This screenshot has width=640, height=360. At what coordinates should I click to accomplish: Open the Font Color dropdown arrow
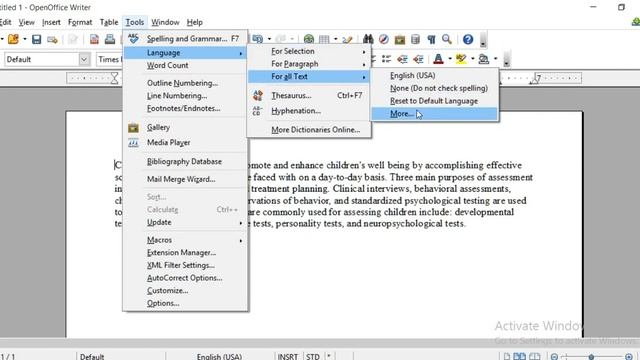tap(450, 59)
